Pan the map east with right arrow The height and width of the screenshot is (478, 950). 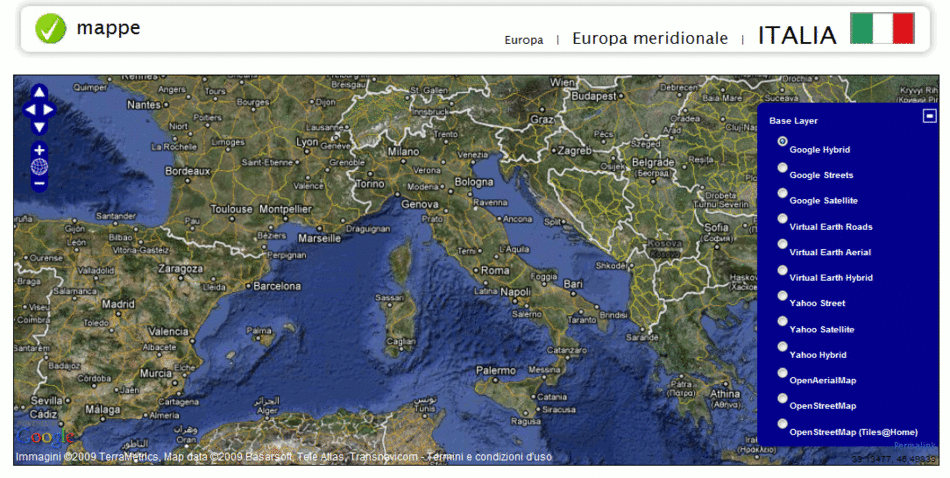pyautogui.click(x=48, y=110)
